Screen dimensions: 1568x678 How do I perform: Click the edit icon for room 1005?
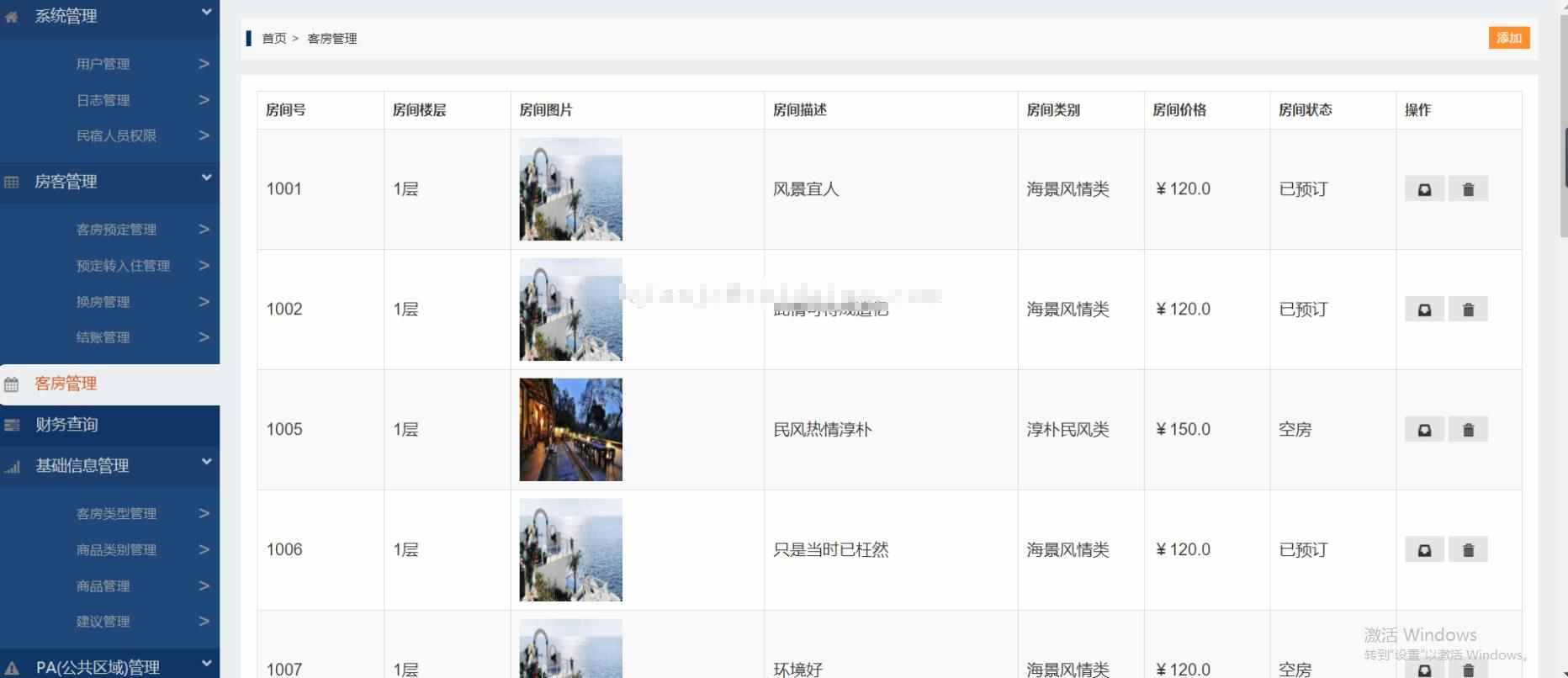pos(1424,430)
